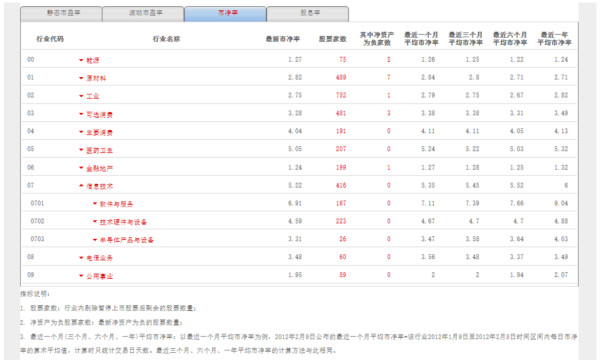Expand the 工业 row arrow

(81, 96)
